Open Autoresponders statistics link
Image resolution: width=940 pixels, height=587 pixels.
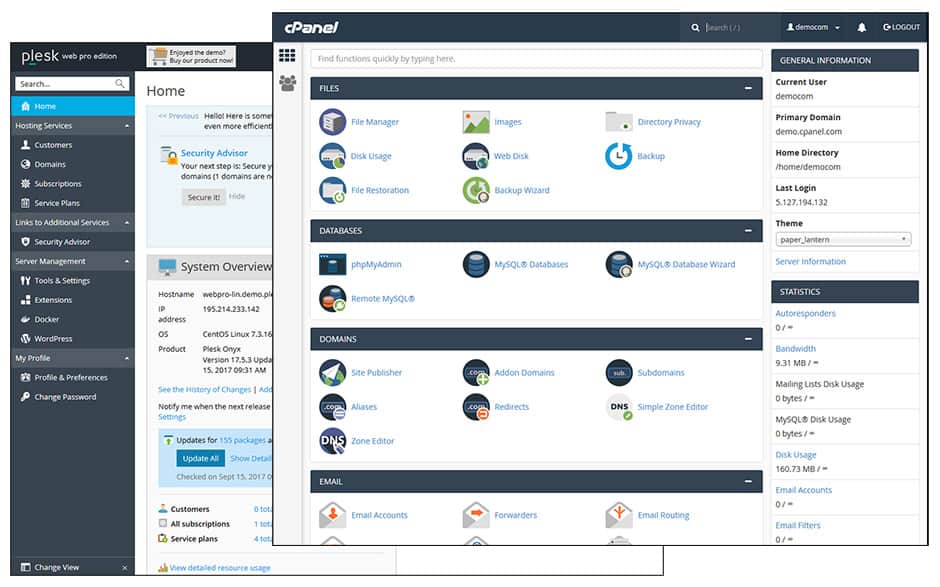[805, 313]
